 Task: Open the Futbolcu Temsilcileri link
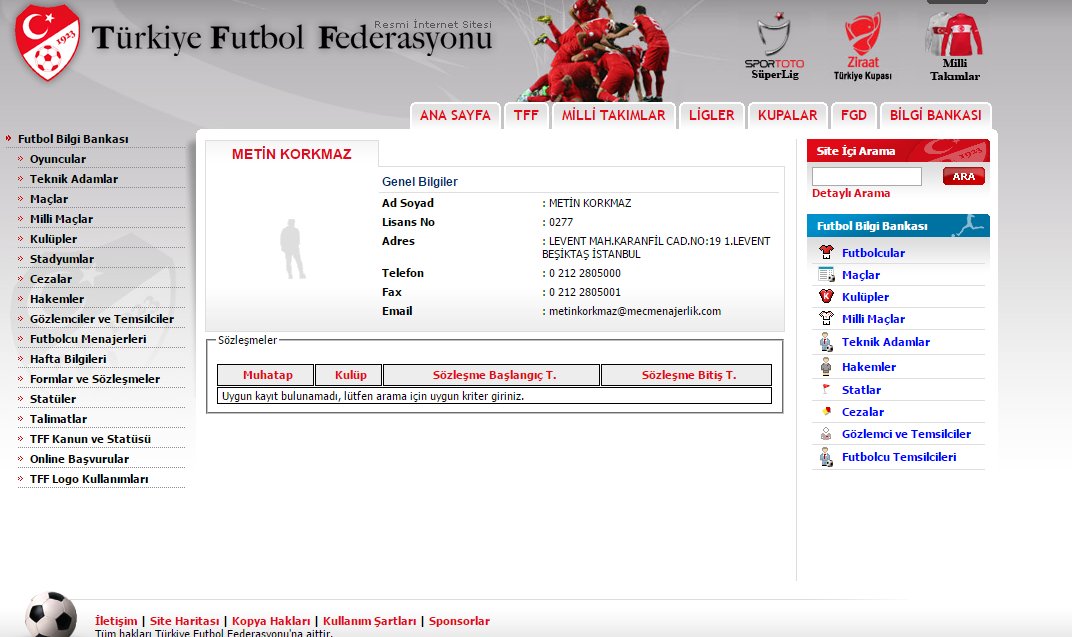point(899,457)
